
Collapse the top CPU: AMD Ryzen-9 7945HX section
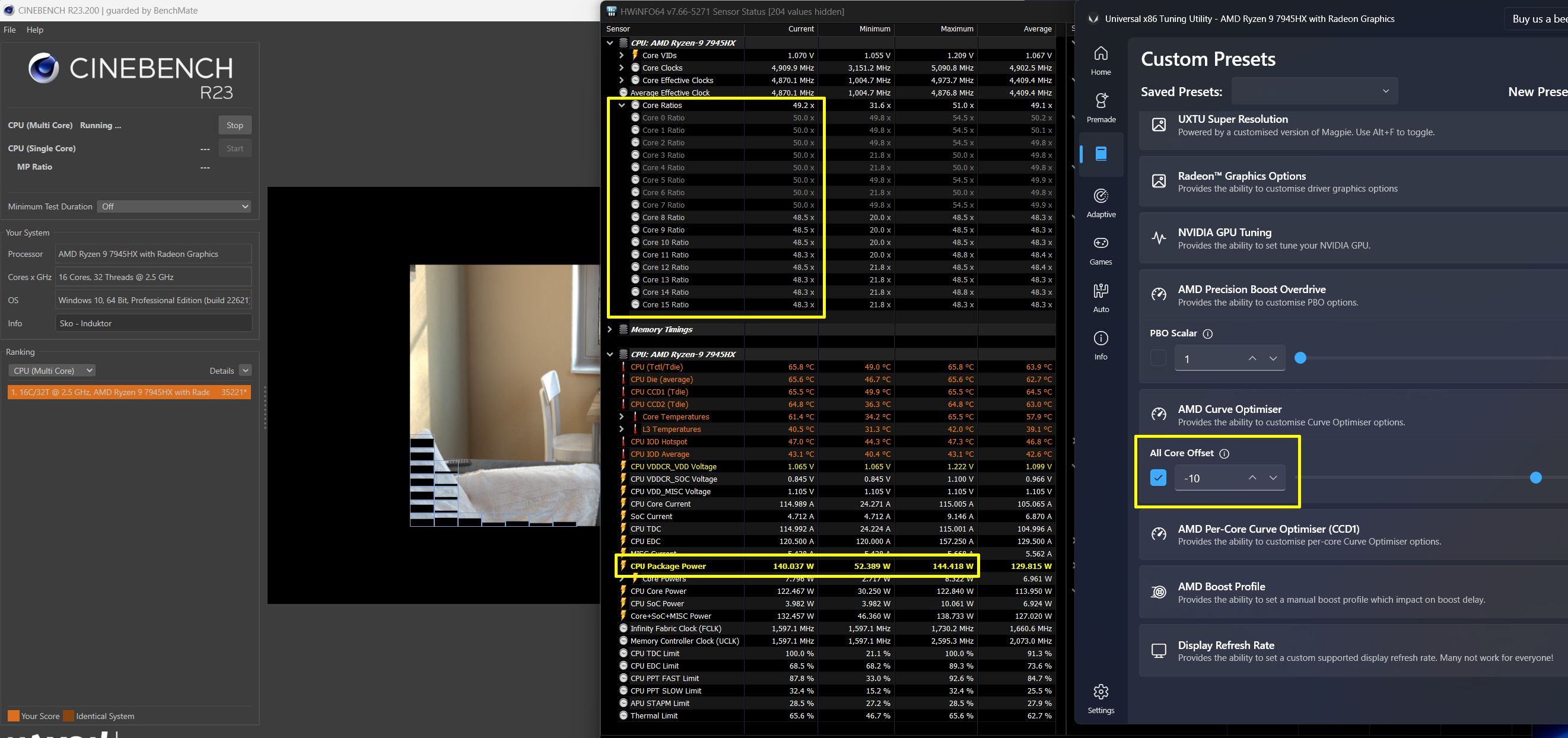[609, 43]
